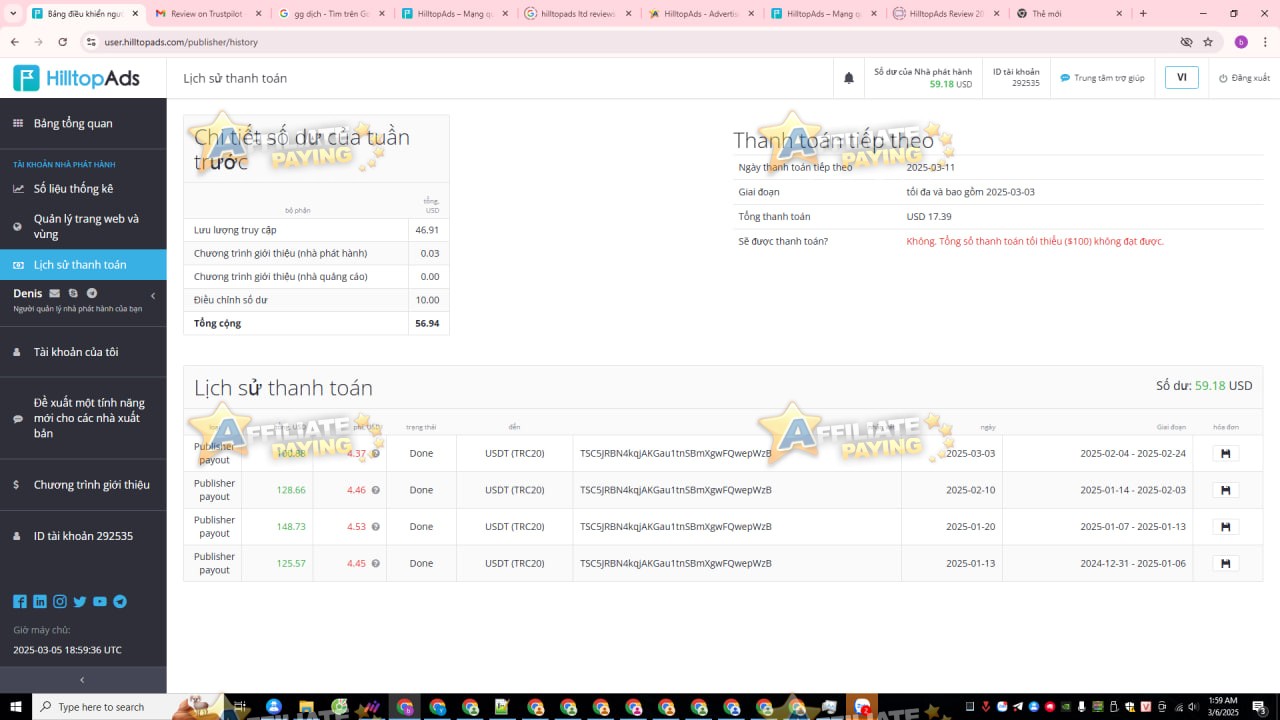The width and height of the screenshot is (1280, 720).
Task: Contact Denis through the Skype icon
Action: click(x=74, y=294)
